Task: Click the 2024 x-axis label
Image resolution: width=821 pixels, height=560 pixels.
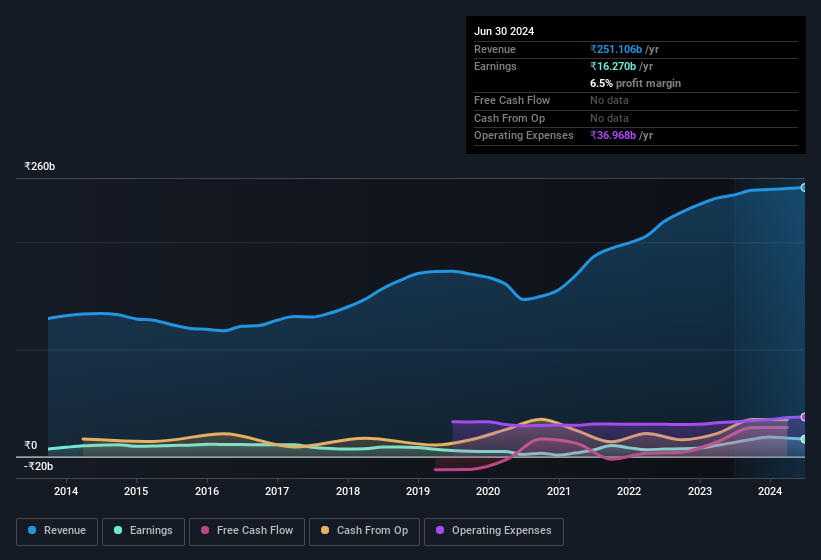Action: (770, 491)
